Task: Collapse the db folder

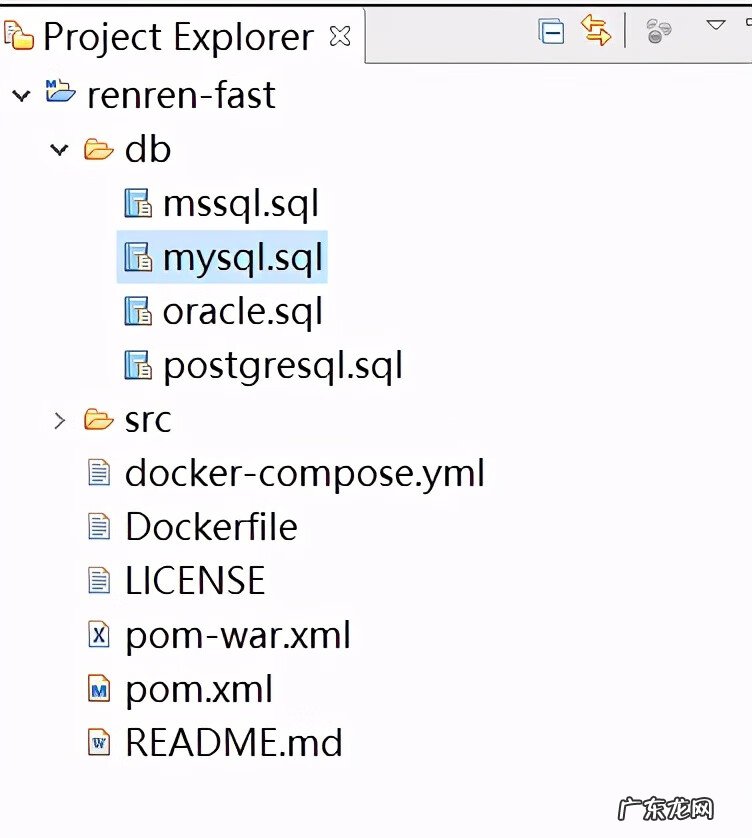Action: (x=59, y=150)
